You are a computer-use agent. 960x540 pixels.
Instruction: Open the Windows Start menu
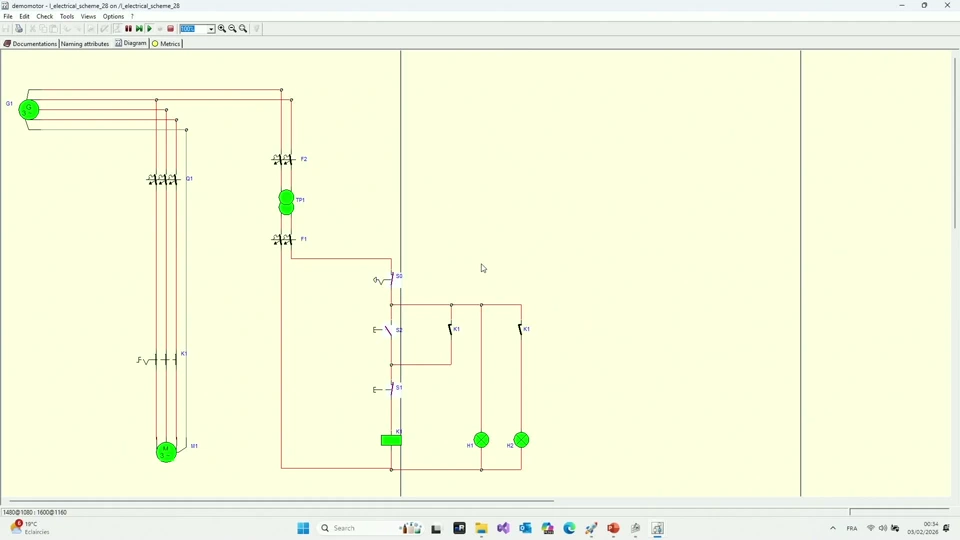(303, 528)
